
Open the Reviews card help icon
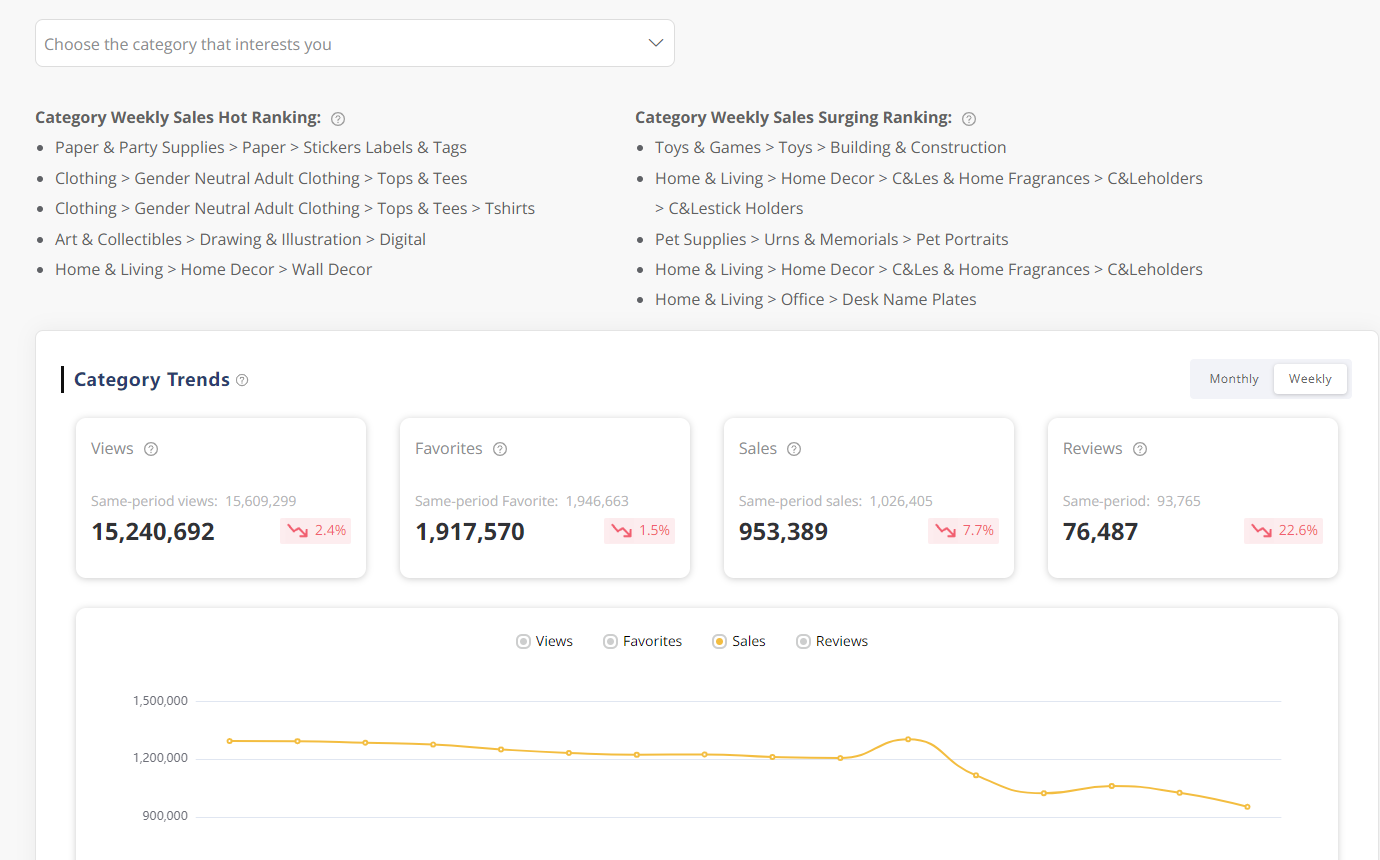(x=1139, y=449)
